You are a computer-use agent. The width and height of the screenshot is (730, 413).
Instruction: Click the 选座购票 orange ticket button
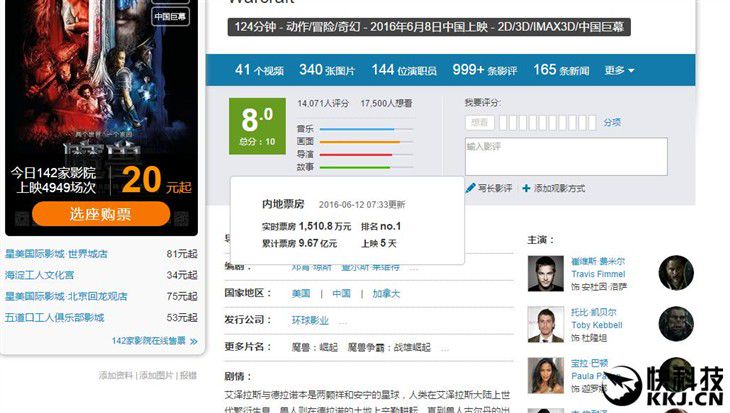101,214
